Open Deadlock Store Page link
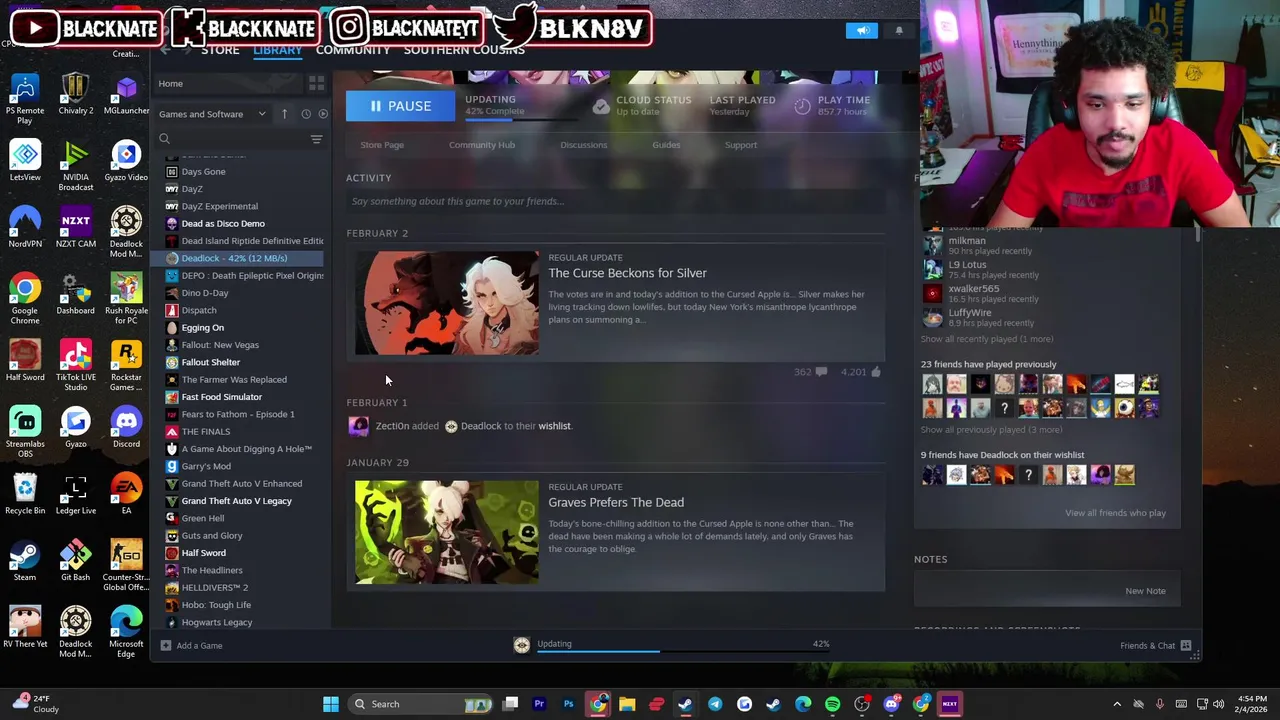The height and width of the screenshot is (720, 1280). (x=382, y=145)
